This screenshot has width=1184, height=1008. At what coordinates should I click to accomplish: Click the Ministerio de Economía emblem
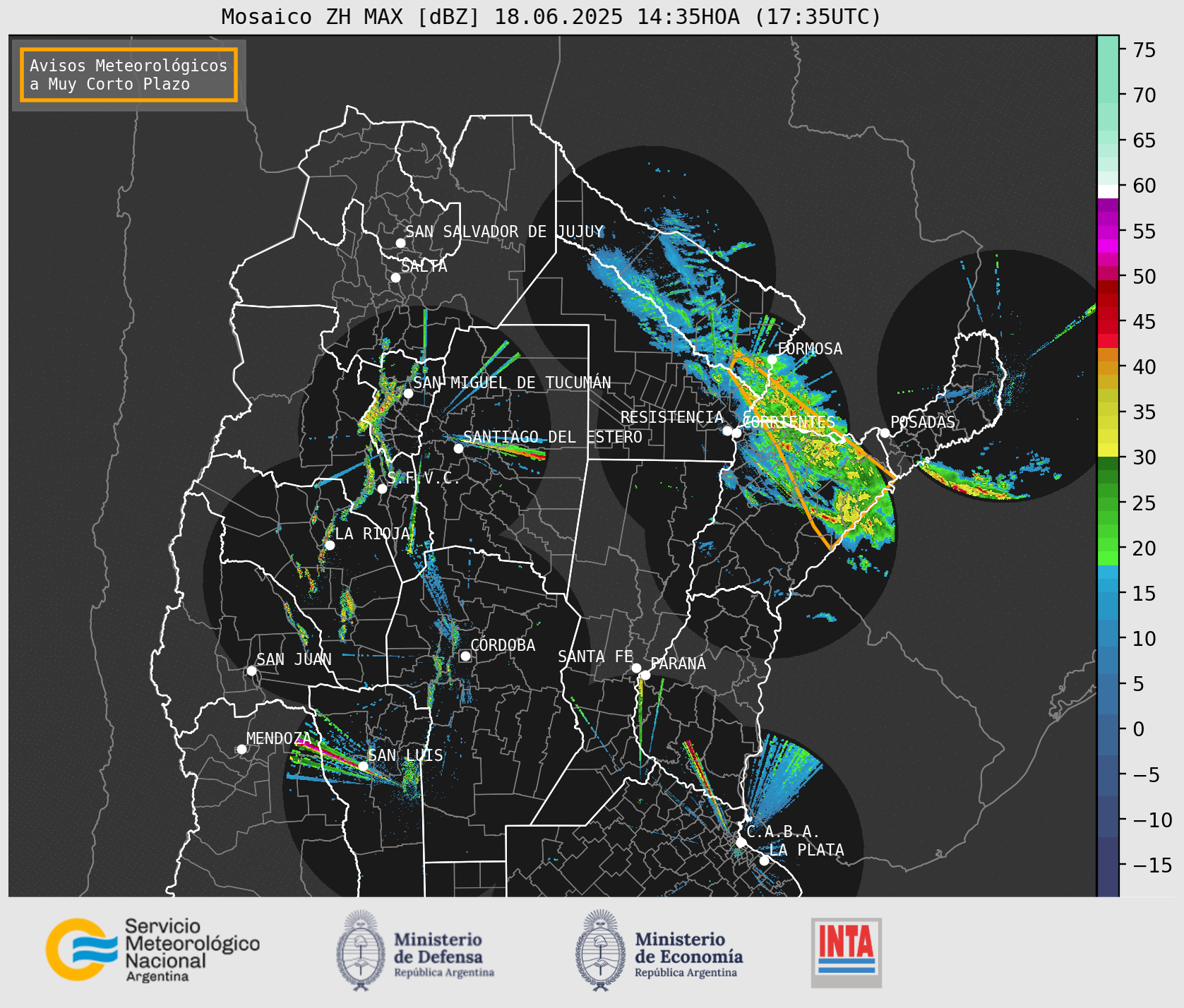click(601, 950)
